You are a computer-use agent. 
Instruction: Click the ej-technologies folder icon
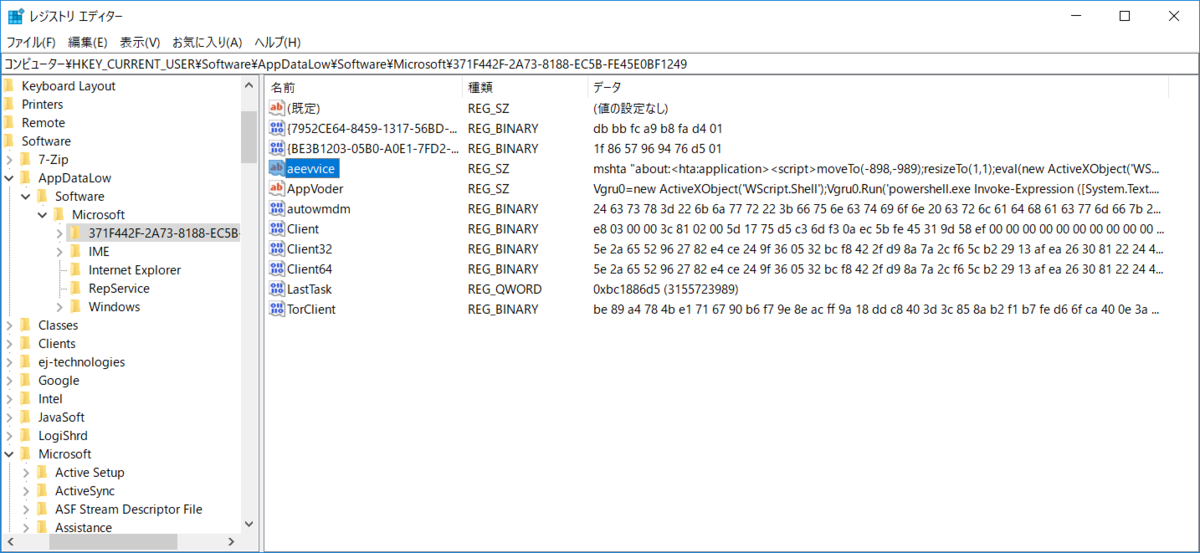(27, 362)
